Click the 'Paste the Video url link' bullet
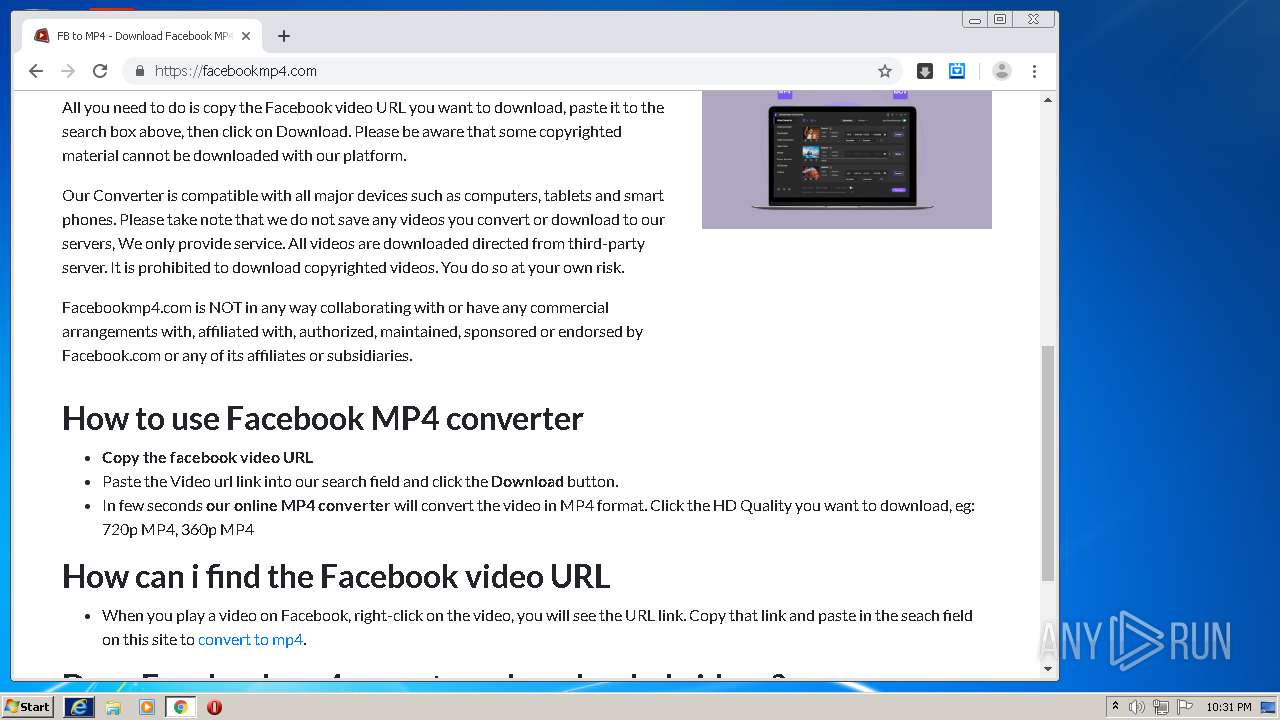 [360, 481]
